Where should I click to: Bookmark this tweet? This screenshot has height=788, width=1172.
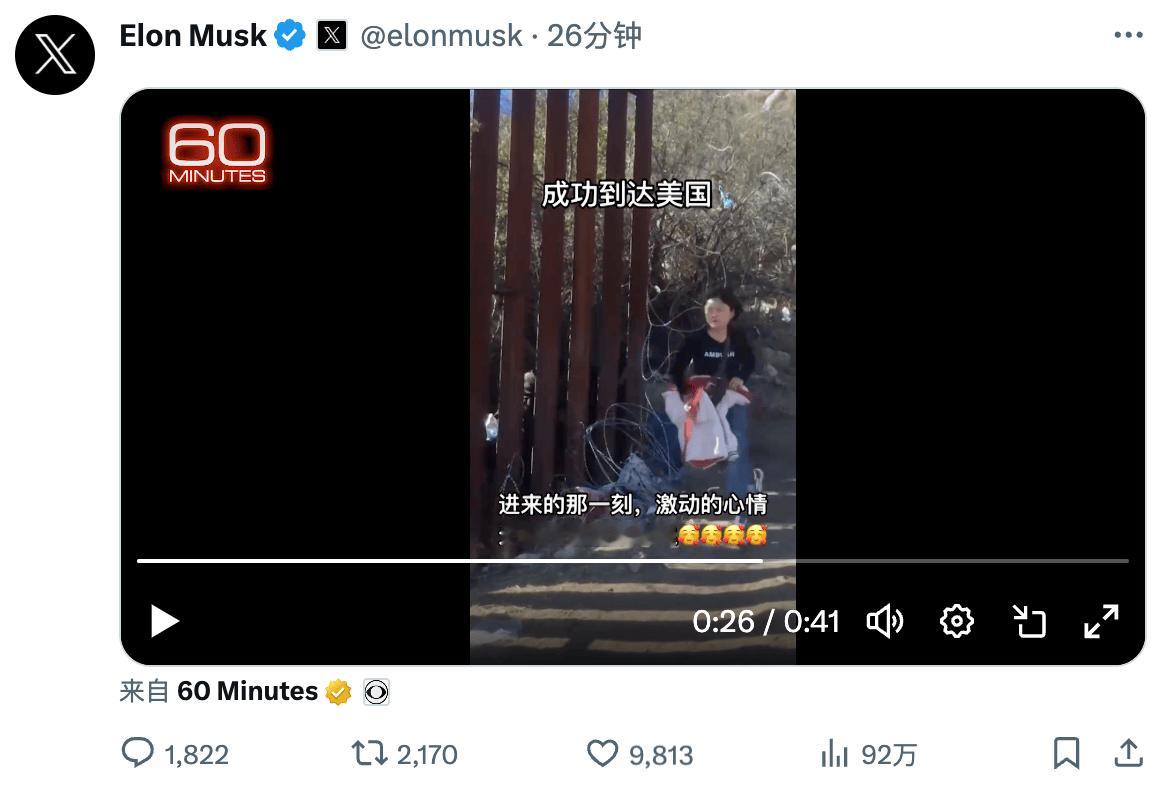[1067, 753]
